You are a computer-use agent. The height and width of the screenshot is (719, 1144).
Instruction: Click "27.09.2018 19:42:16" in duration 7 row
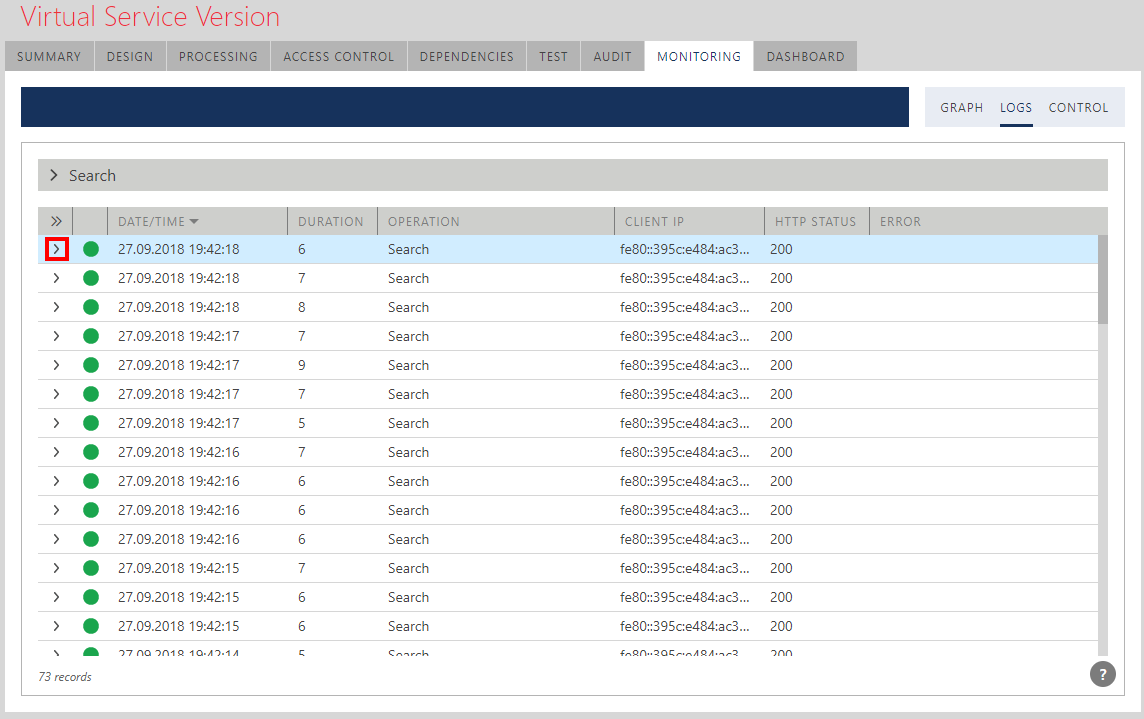[179, 452]
